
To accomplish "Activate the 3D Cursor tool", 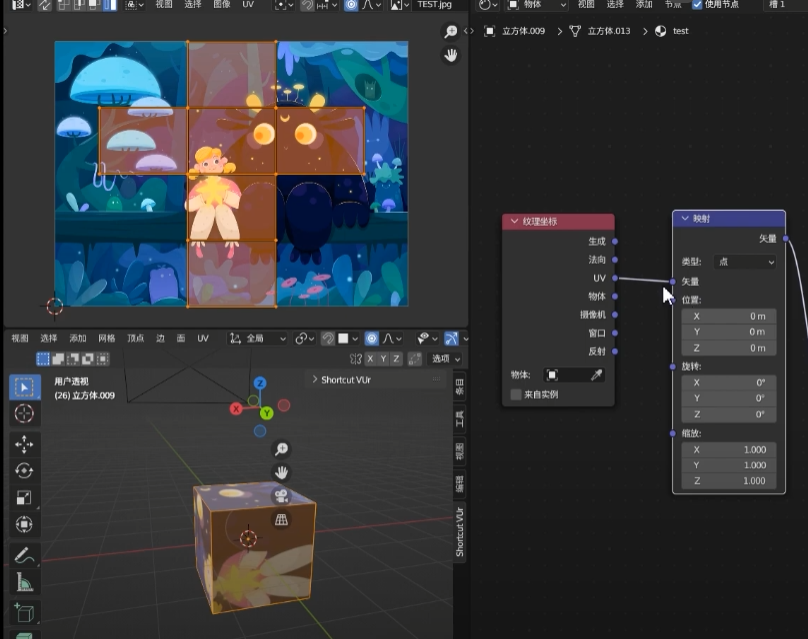I will (23, 414).
